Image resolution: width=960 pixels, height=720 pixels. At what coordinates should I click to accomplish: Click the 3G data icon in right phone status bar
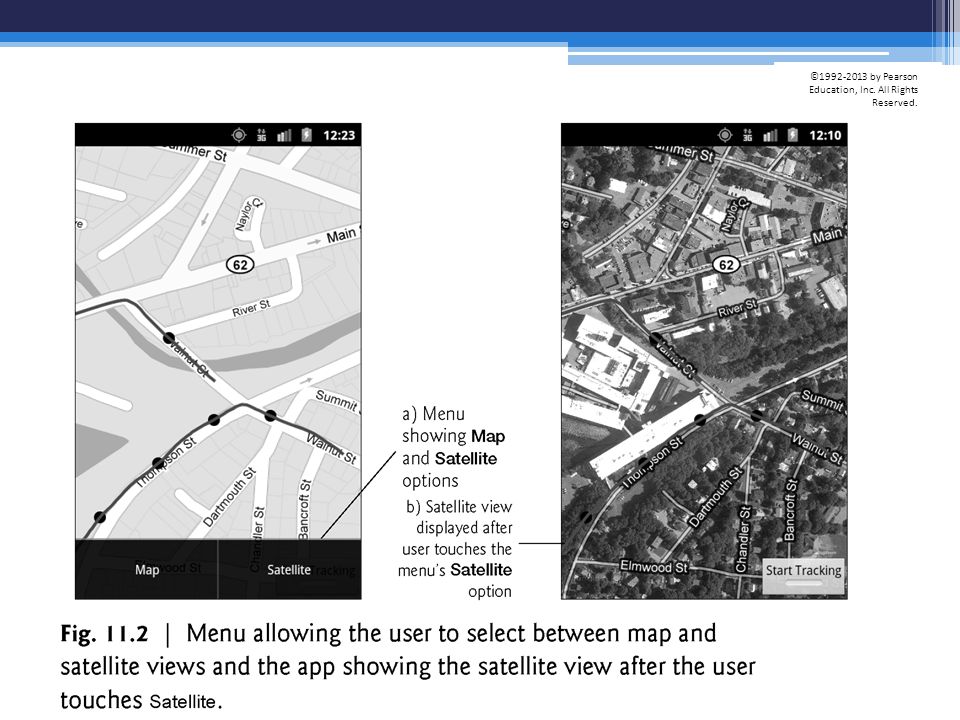pyautogui.click(x=748, y=135)
